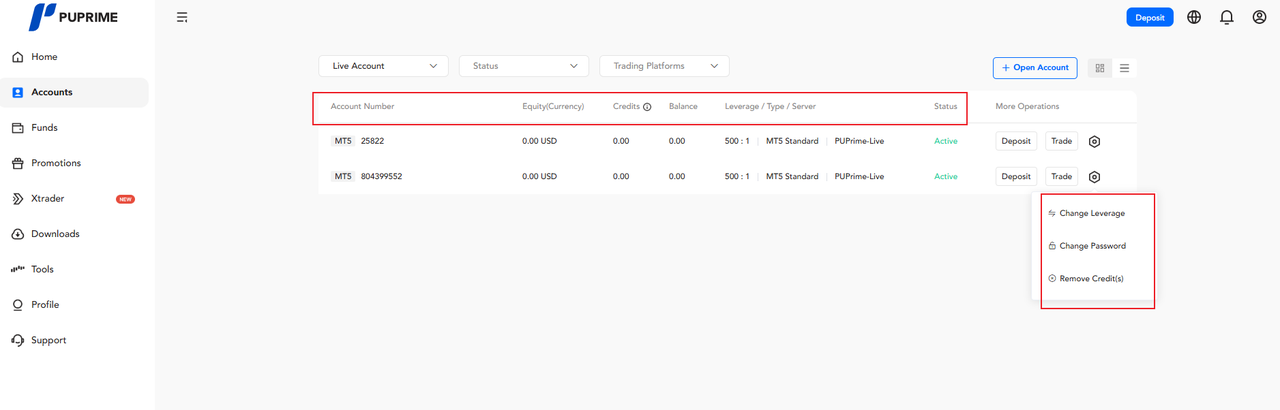The image size is (1280, 410).
Task: Open the Trading Platforms dropdown
Action: click(x=664, y=66)
